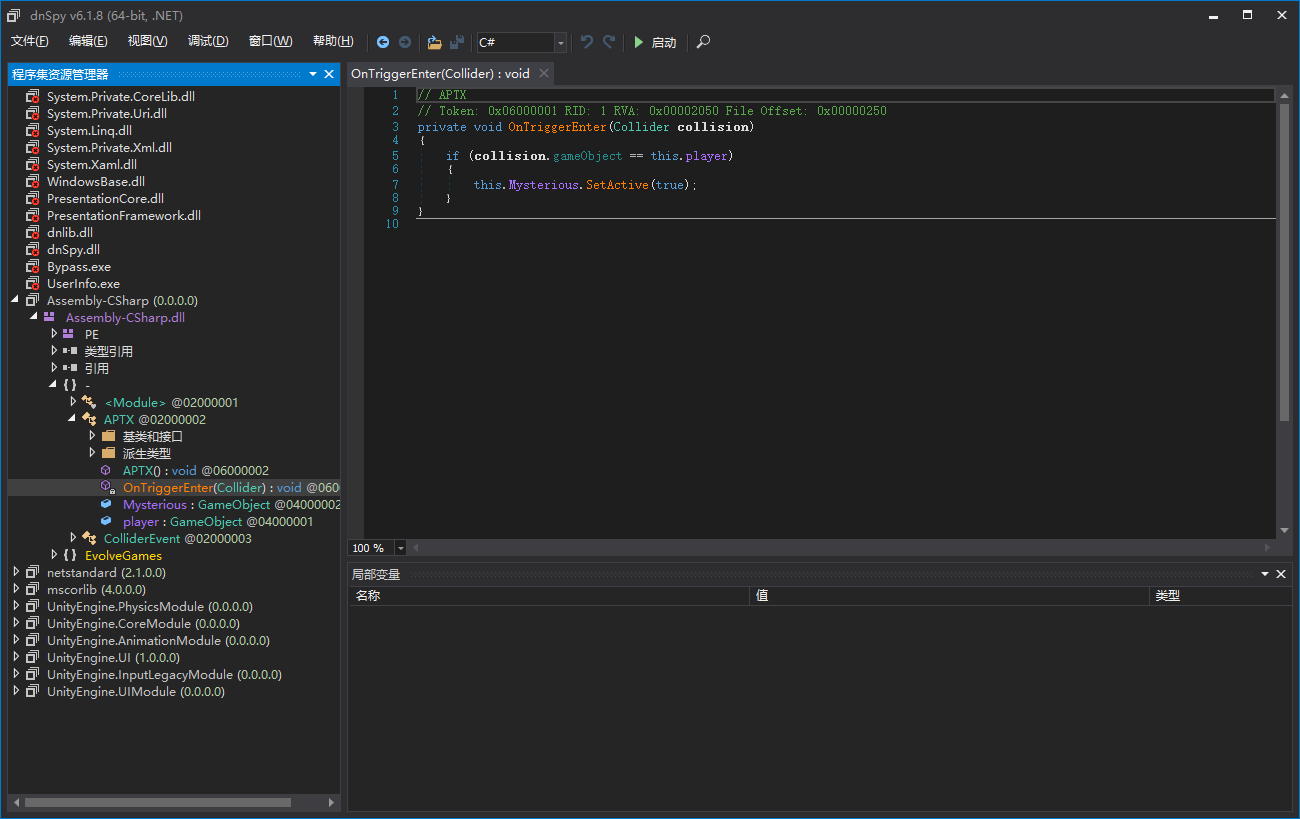The height and width of the screenshot is (819, 1300).
Task: Expand the mscorlib (4.0.0.0) assembly
Action: (16, 589)
